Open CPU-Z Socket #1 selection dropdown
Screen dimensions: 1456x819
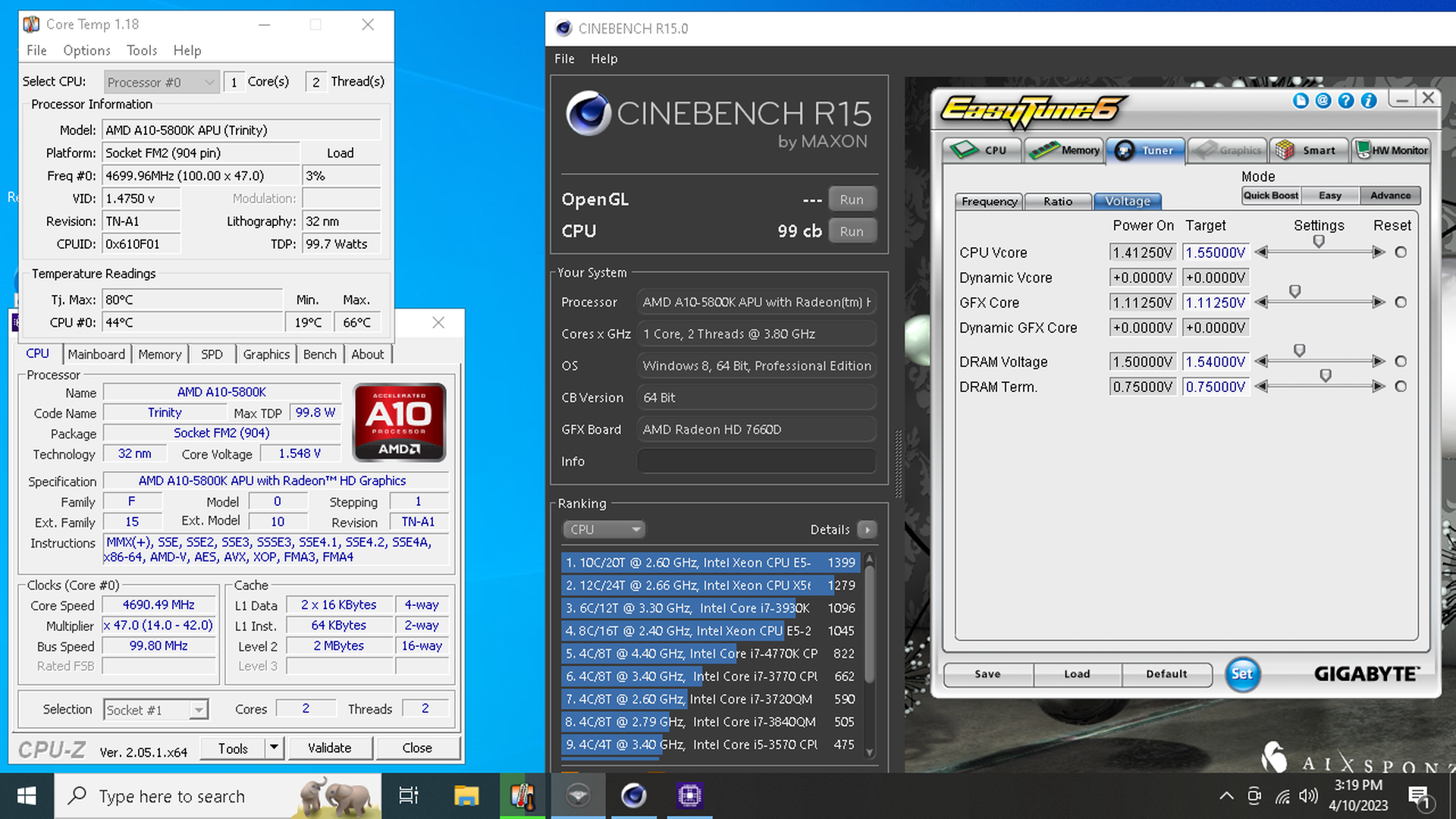[x=155, y=710]
